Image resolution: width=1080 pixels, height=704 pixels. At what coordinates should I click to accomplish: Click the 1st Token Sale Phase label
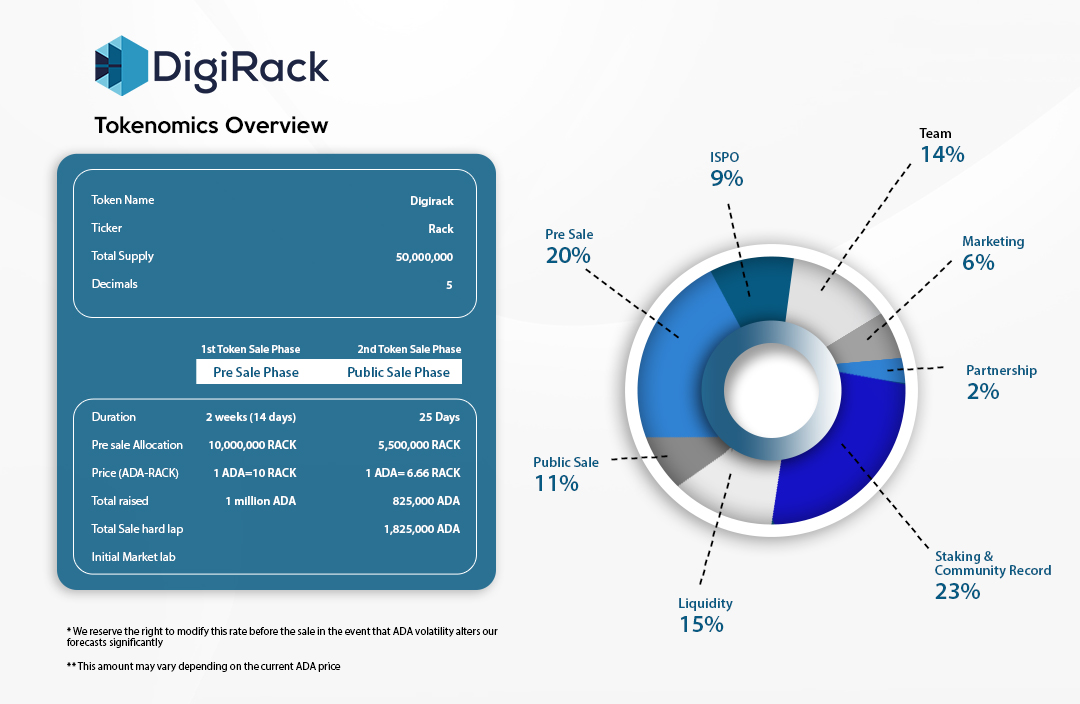tap(251, 349)
